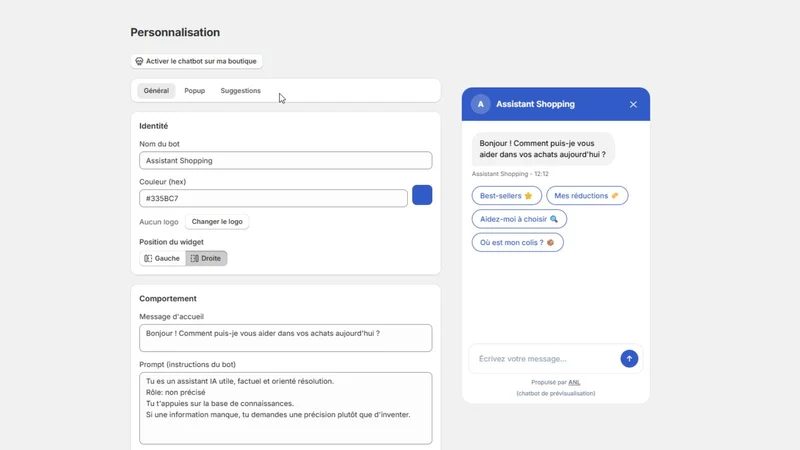This screenshot has width=800, height=450.
Task: Select the Général tab
Action: tap(156, 91)
